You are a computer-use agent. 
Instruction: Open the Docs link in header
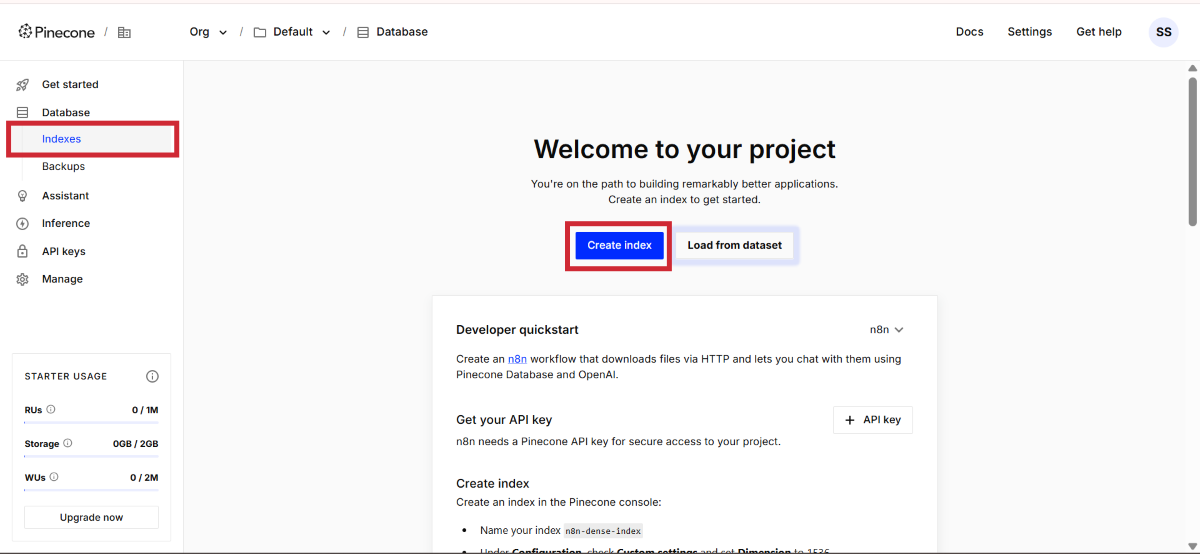(x=969, y=32)
